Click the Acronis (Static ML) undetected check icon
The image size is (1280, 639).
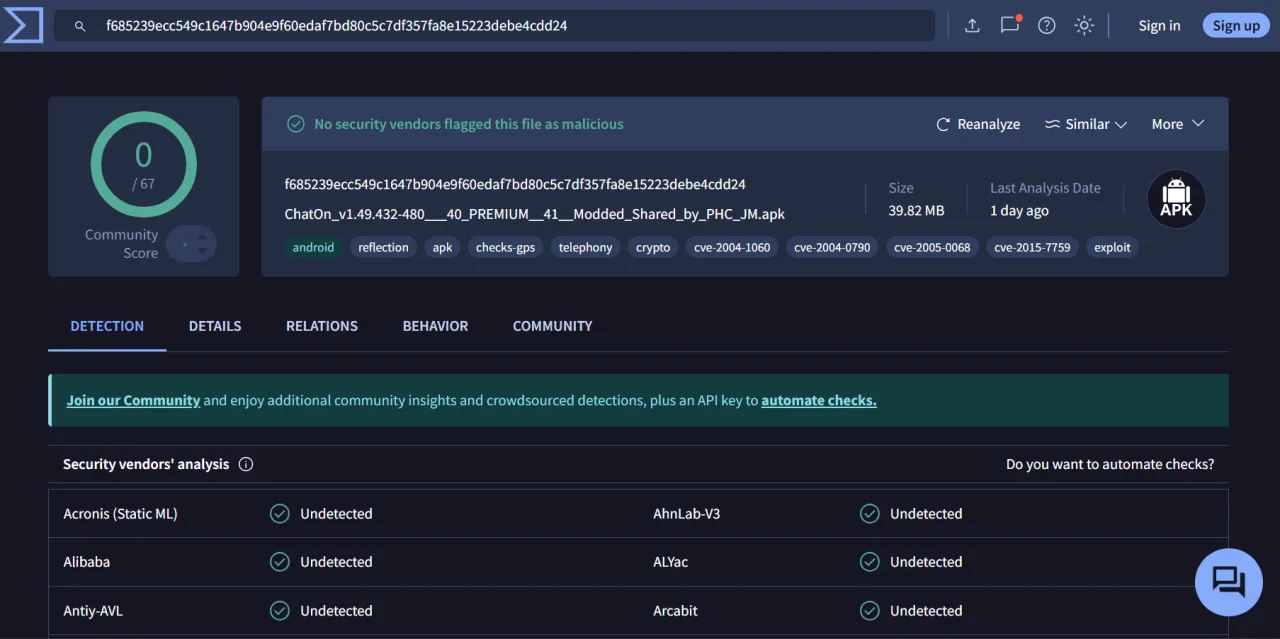[x=280, y=514]
